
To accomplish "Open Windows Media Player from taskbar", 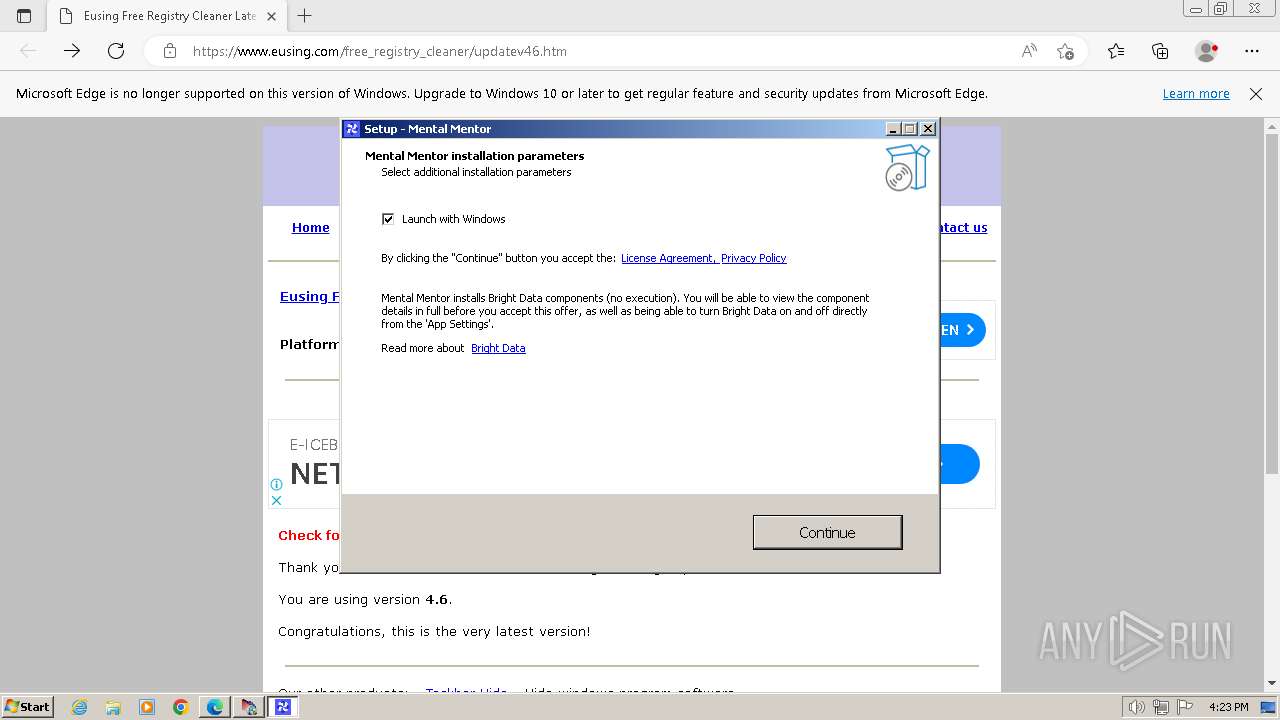I will pyautogui.click(x=147, y=707).
